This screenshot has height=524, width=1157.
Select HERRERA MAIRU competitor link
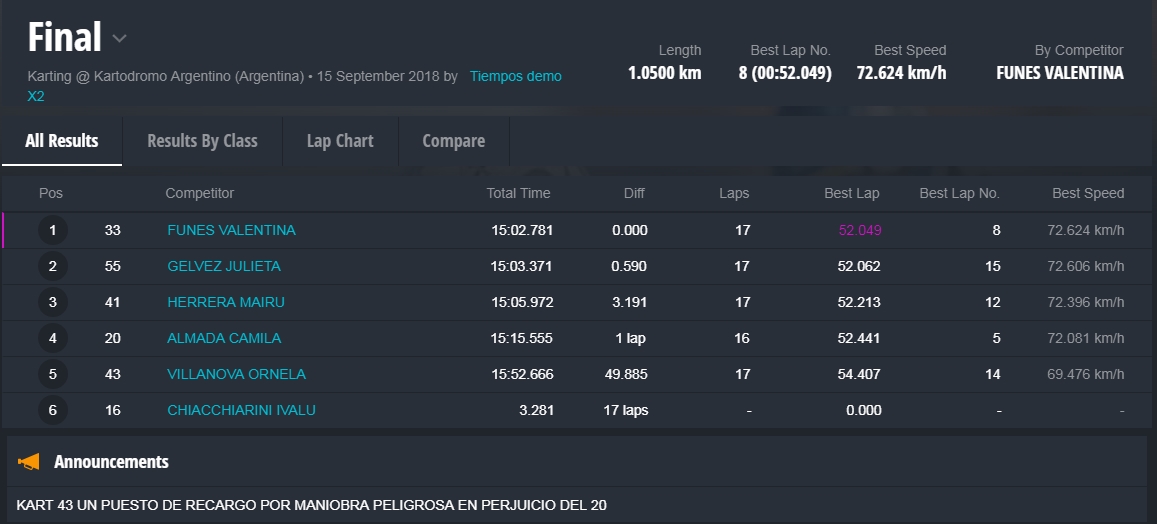coord(226,302)
